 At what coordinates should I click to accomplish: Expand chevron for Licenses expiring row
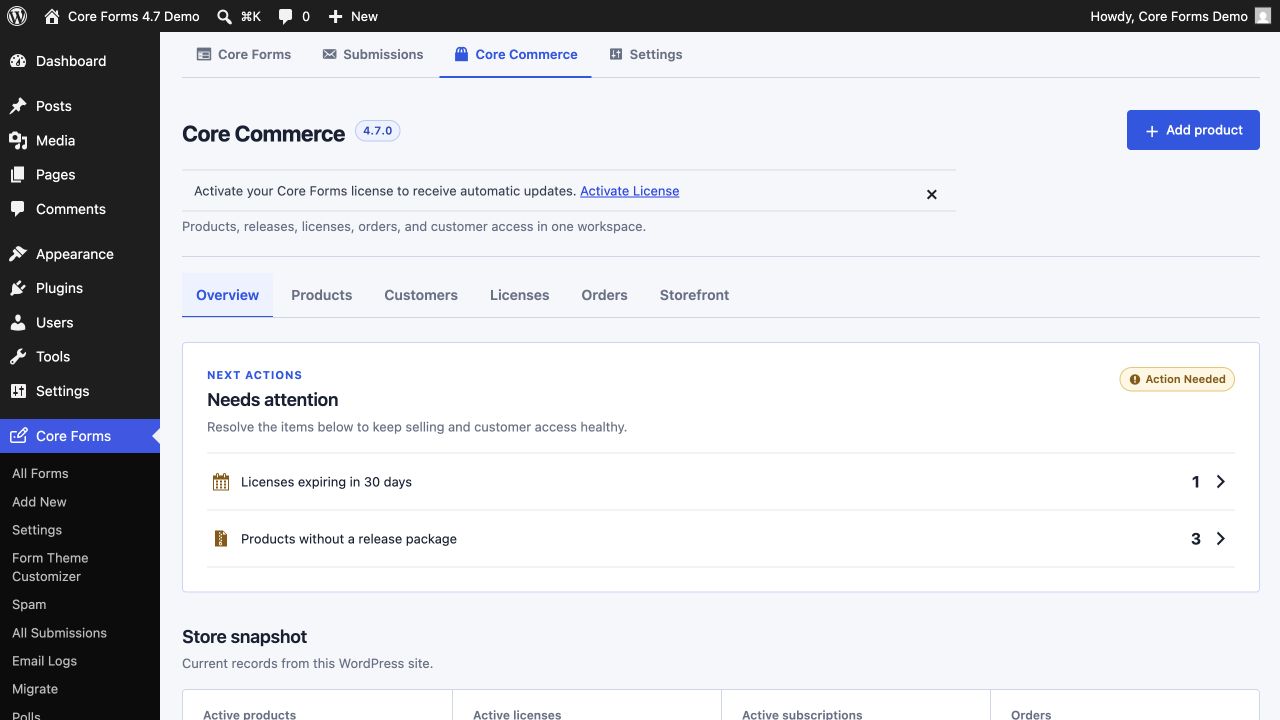[x=1221, y=482]
